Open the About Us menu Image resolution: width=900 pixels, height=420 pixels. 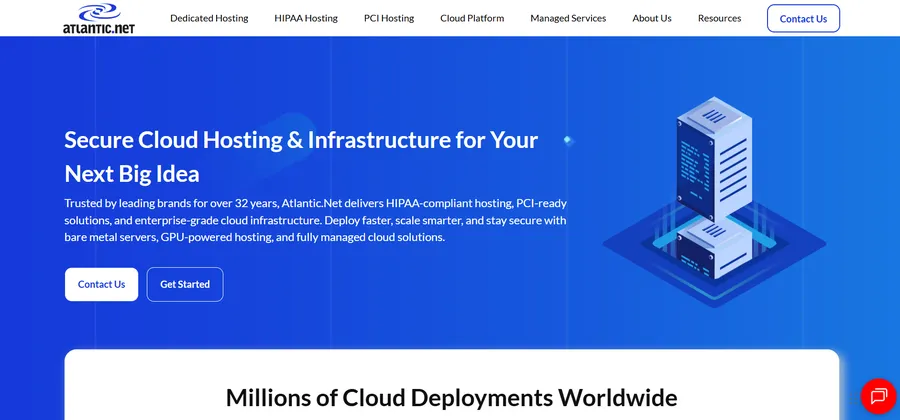coord(651,18)
